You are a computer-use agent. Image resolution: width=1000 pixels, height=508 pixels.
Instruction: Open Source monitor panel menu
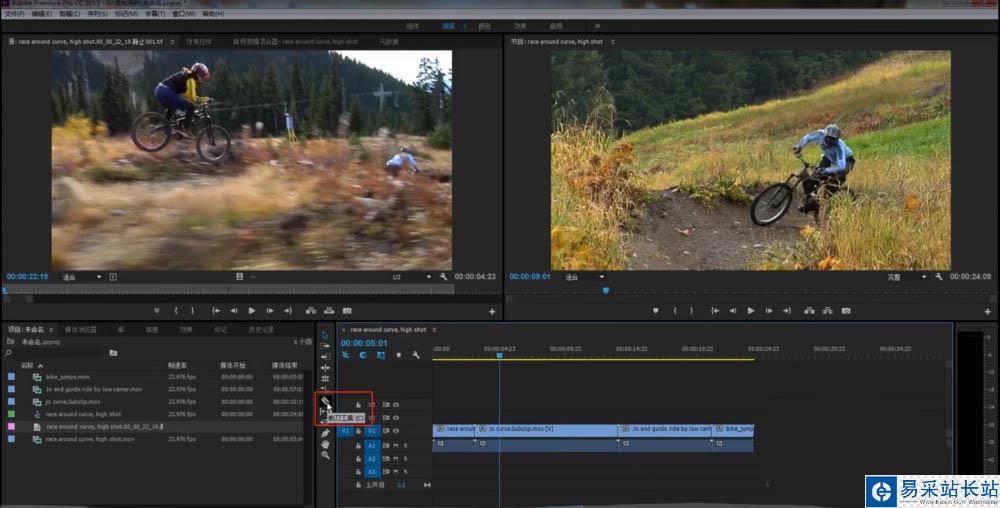pos(172,41)
